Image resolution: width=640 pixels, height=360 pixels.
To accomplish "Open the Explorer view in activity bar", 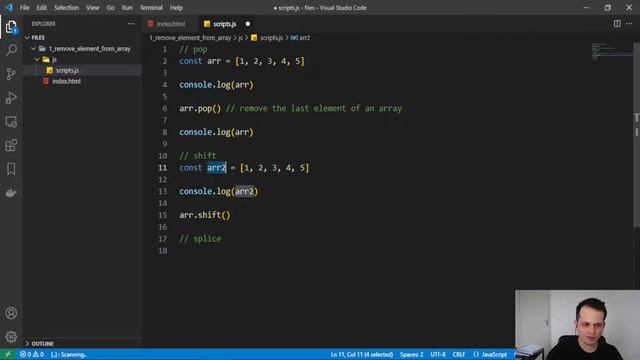I will point(11,27).
